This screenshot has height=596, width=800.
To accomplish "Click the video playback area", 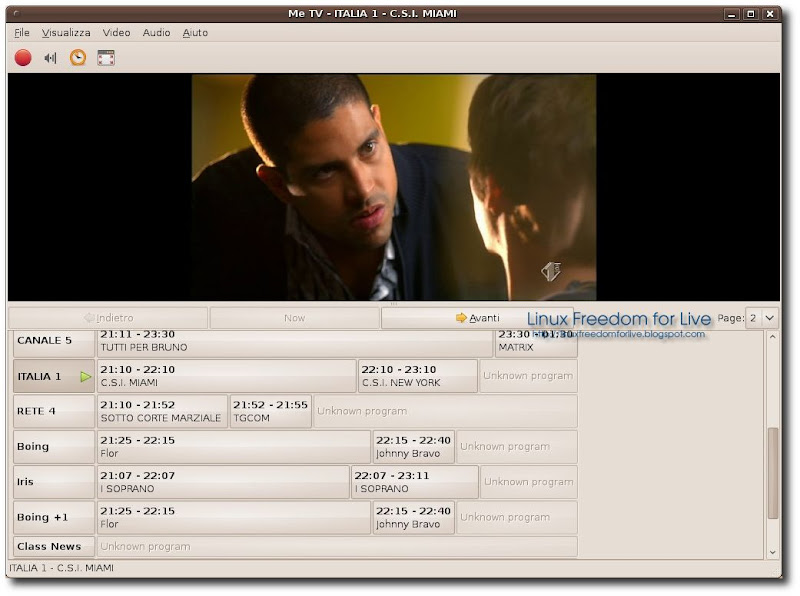I will point(394,187).
